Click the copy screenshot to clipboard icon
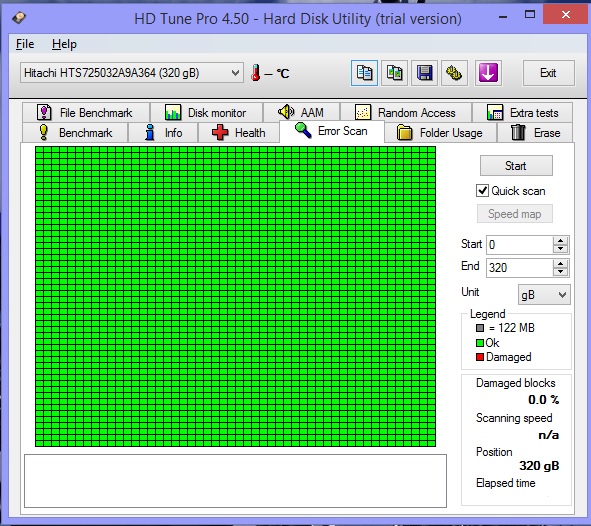This screenshot has width=591, height=526. tap(394, 73)
